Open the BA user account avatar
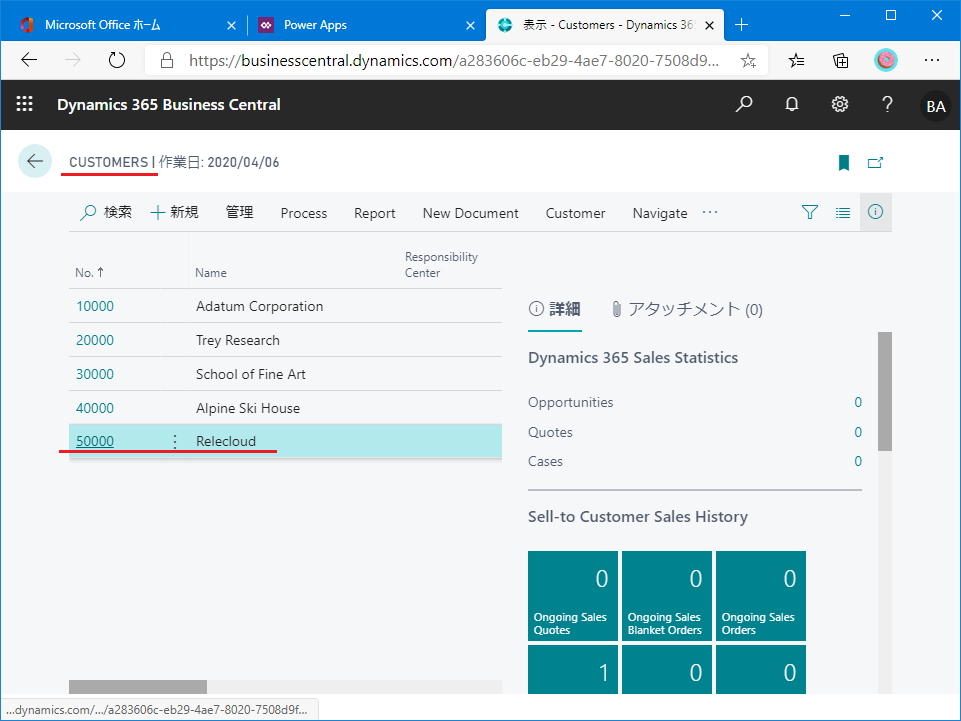Image resolution: width=961 pixels, height=721 pixels. tap(935, 105)
